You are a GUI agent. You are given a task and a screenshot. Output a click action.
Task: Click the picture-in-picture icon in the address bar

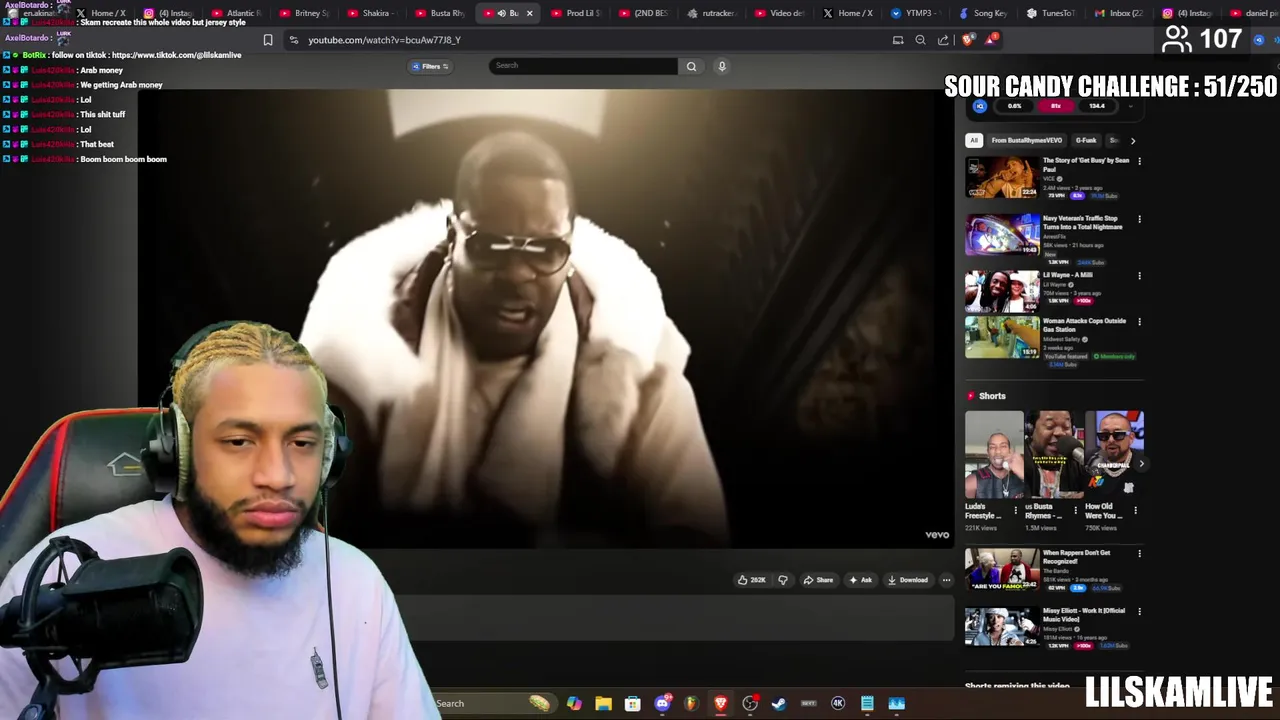click(x=898, y=40)
